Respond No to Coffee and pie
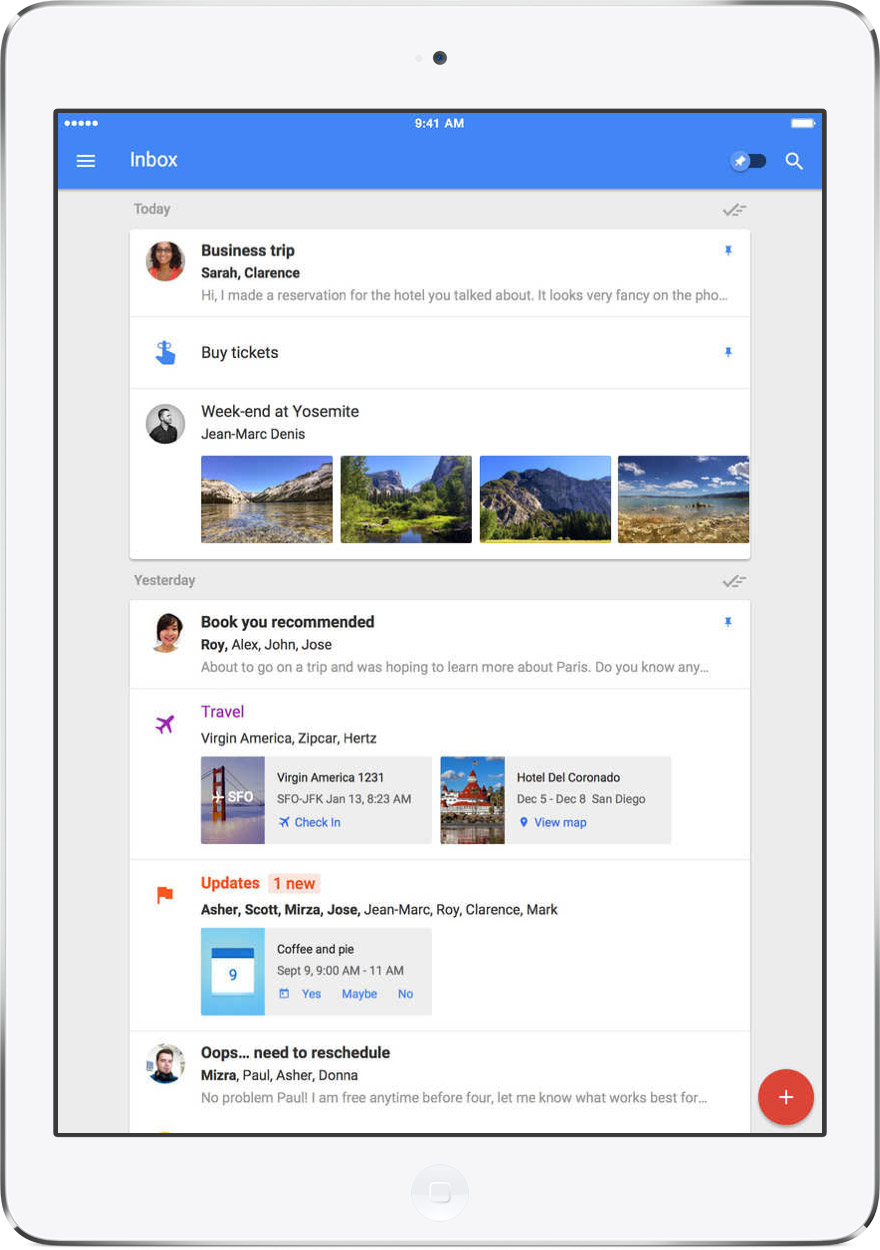Viewport: 880px width, 1250px height. tap(405, 994)
